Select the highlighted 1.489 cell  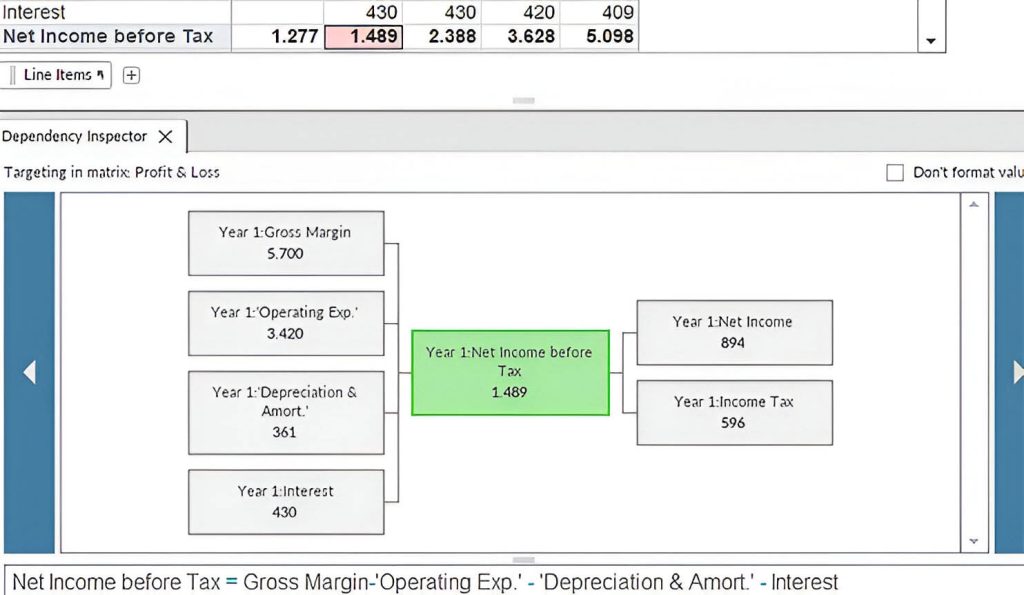click(x=362, y=38)
